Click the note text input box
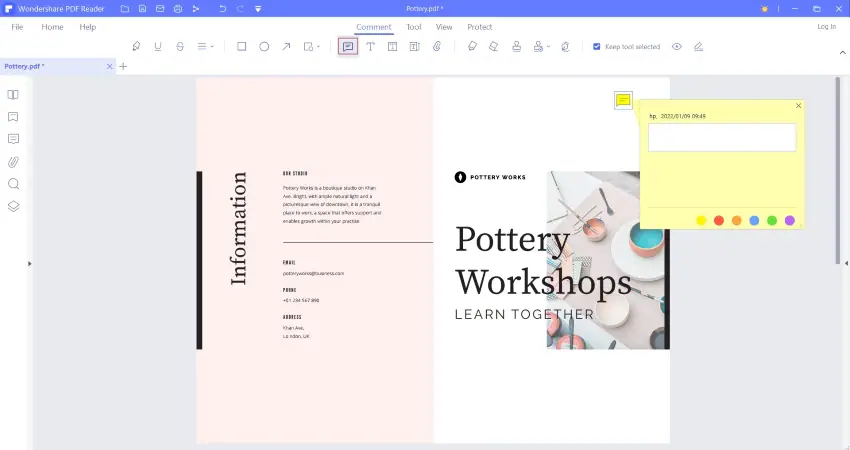The image size is (850, 450). pyautogui.click(x=722, y=137)
